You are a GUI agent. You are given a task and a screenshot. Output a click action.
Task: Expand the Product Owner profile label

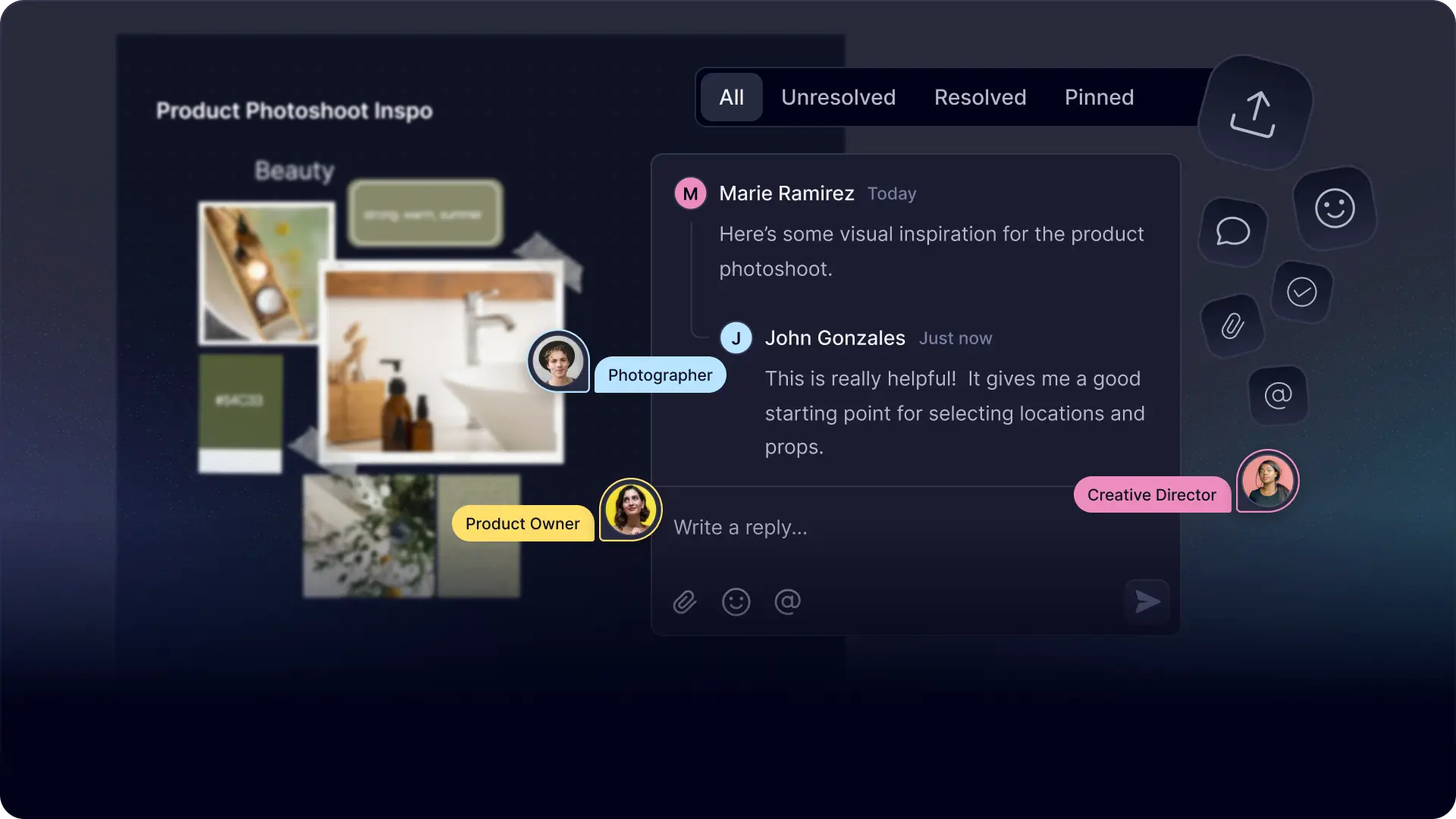coord(521,523)
